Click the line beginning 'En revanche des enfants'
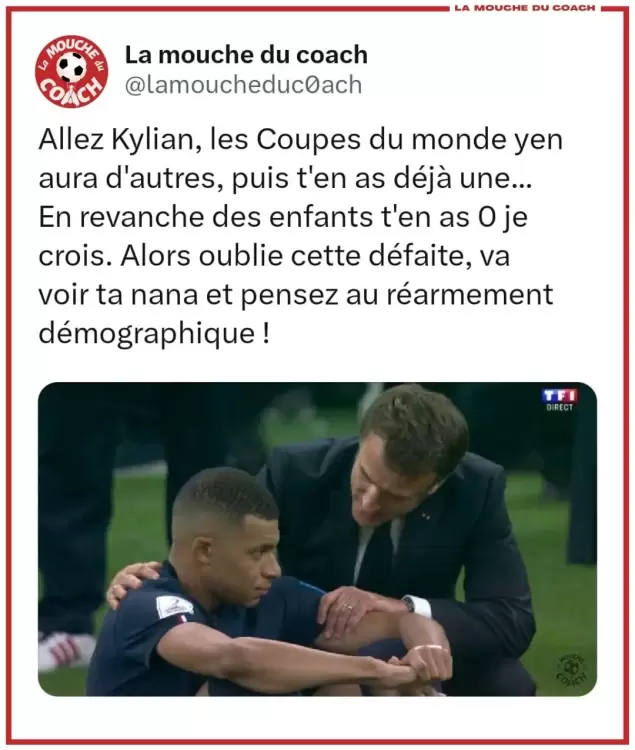Image resolution: width=635 pixels, height=750 pixels. 283,217
